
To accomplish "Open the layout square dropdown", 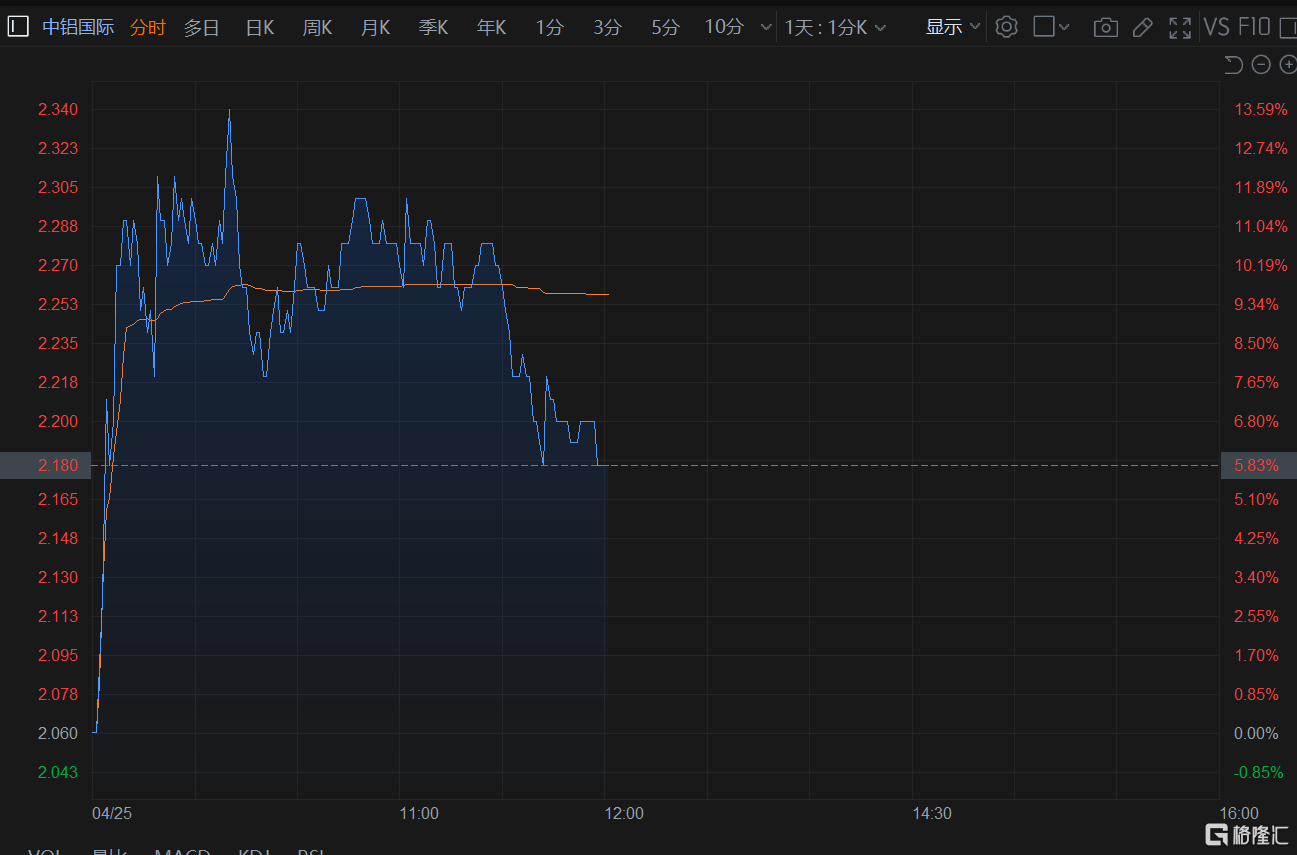I will (1051, 27).
